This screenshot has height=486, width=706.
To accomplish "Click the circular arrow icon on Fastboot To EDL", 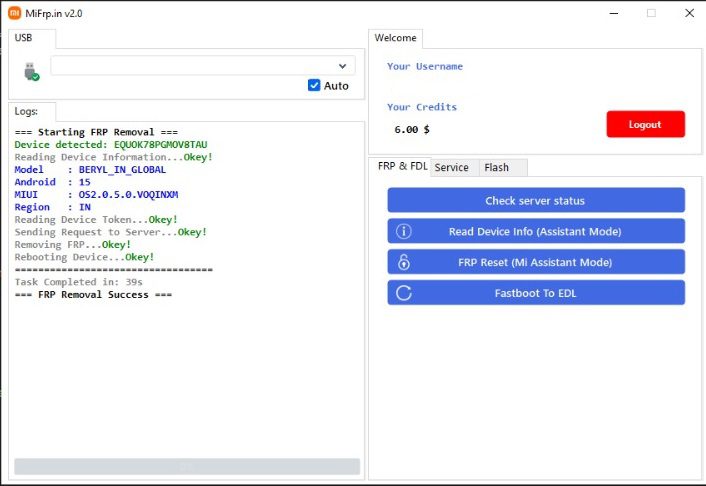I will click(x=404, y=293).
